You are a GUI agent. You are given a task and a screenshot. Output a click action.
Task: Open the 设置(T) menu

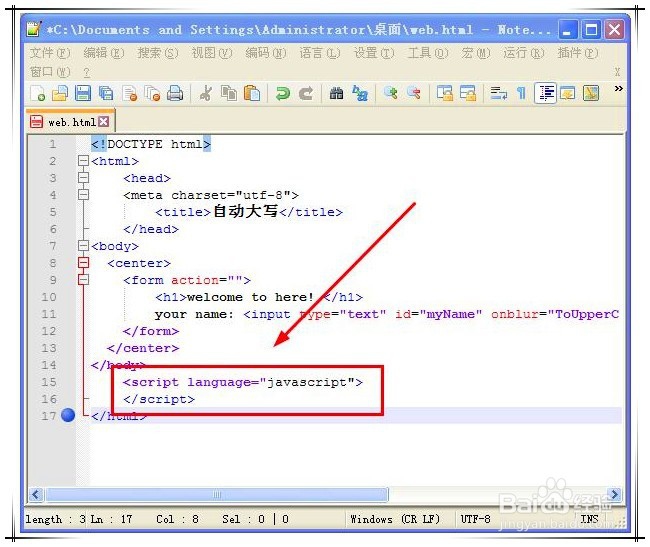tap(374, 53)
